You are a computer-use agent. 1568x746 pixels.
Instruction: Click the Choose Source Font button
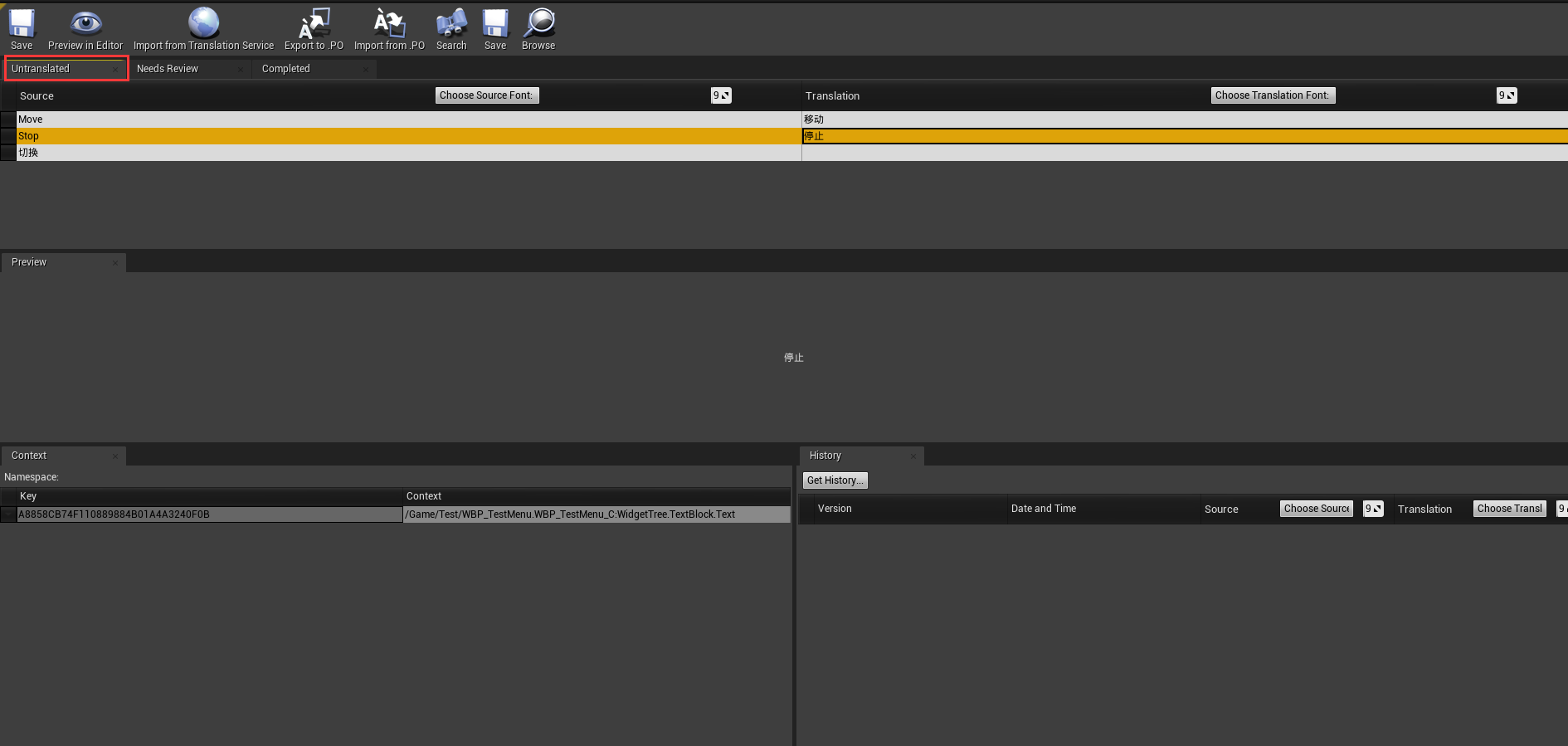[x=487, y=95]
